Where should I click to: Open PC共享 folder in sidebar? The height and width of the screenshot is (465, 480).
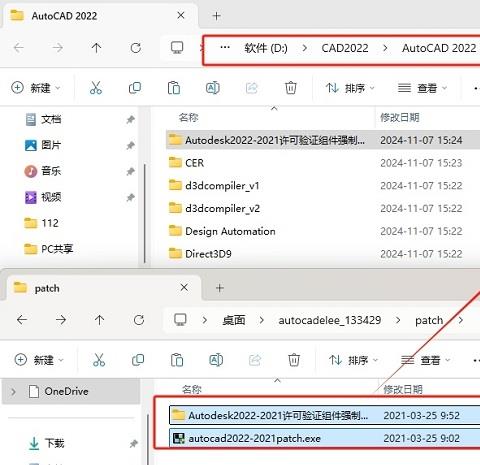coord(49,249)
